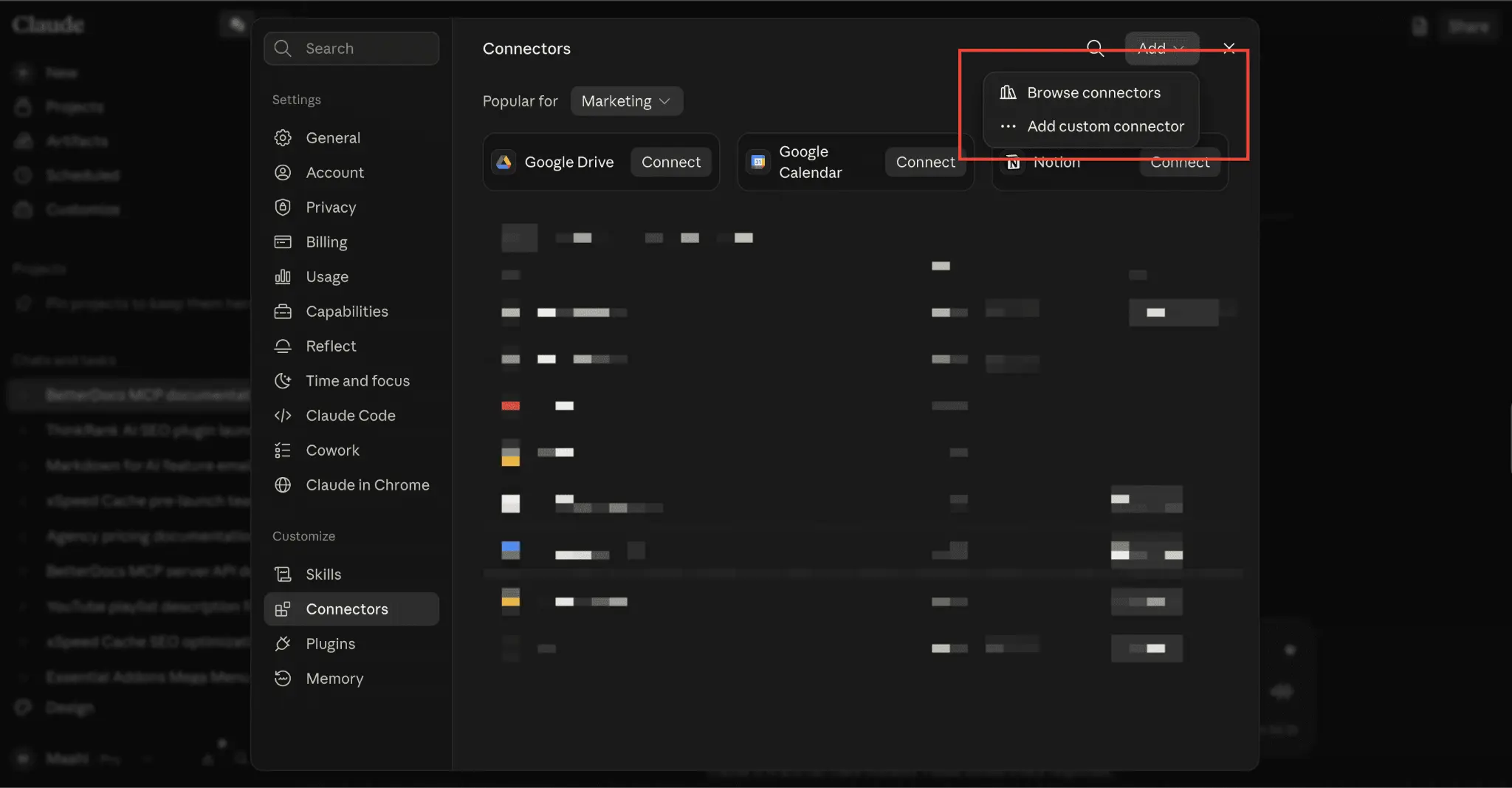Connect Notion
1512x788 pixels.
click(x=1180, y=162)
